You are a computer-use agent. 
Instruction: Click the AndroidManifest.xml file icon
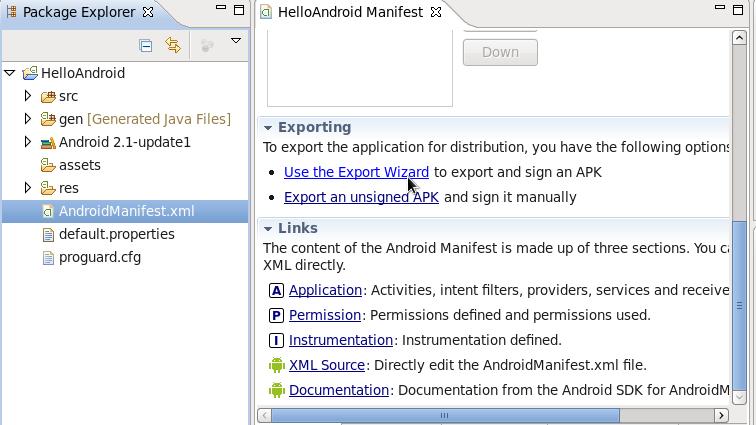pyautogui.click(x=48, y=211)
